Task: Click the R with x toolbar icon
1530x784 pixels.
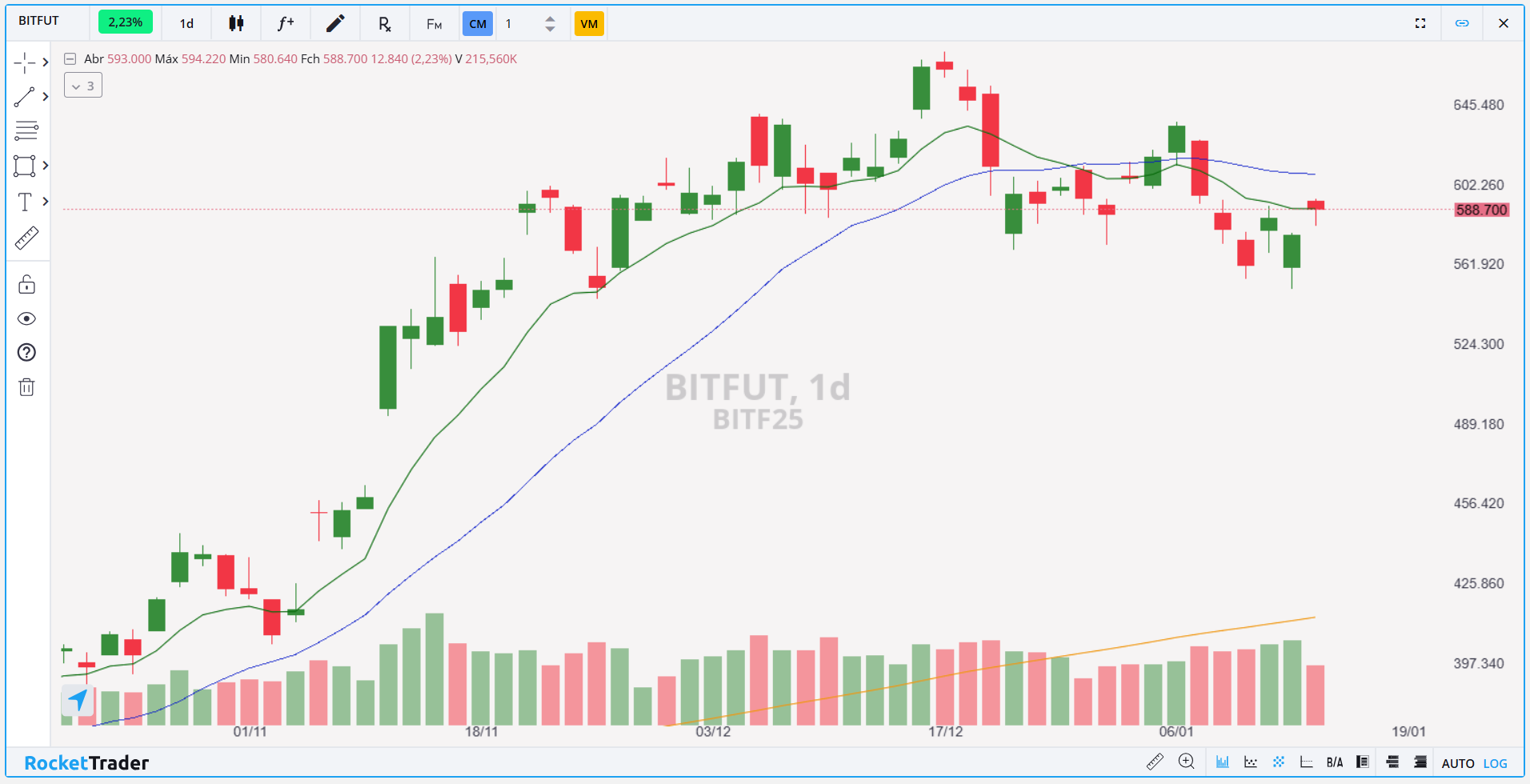Action: point(385,24)
